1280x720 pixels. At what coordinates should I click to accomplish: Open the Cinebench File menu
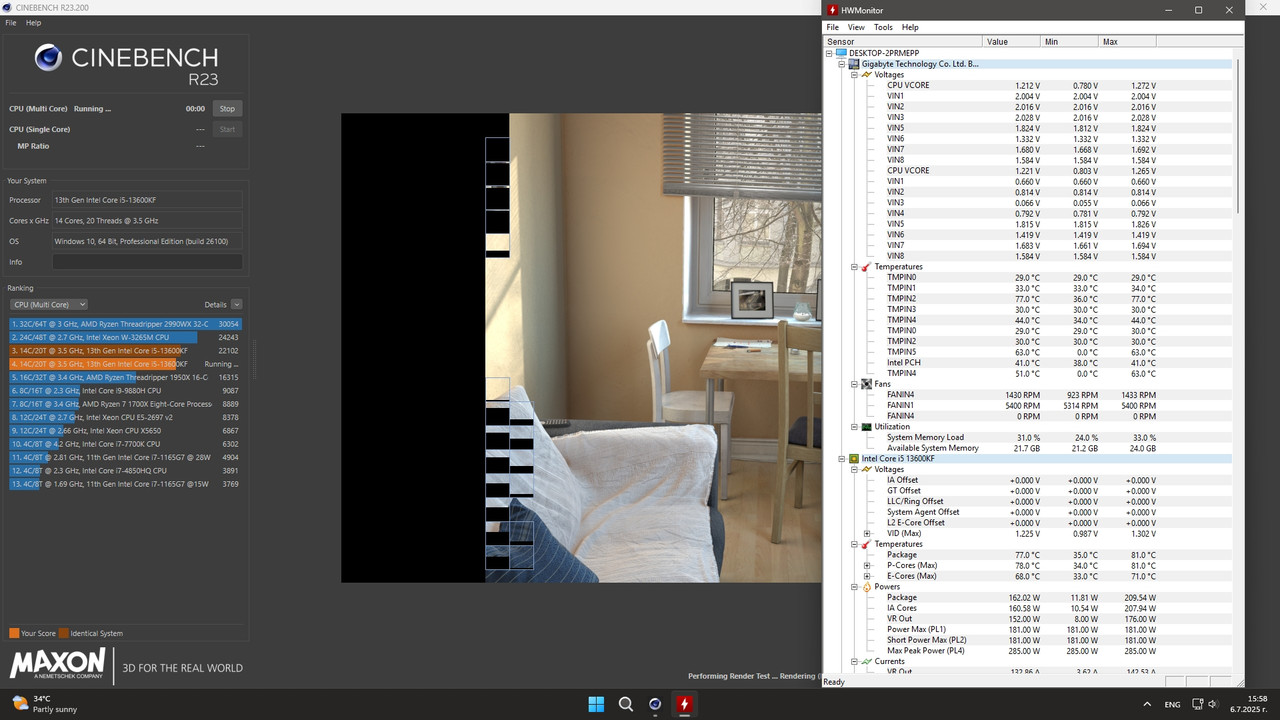[11, 22]
